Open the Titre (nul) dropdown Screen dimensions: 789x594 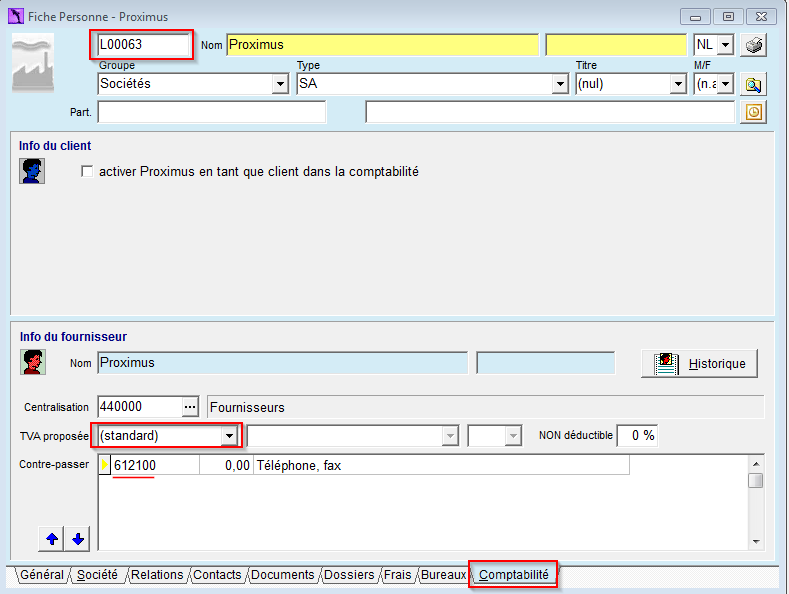[678, 84]
